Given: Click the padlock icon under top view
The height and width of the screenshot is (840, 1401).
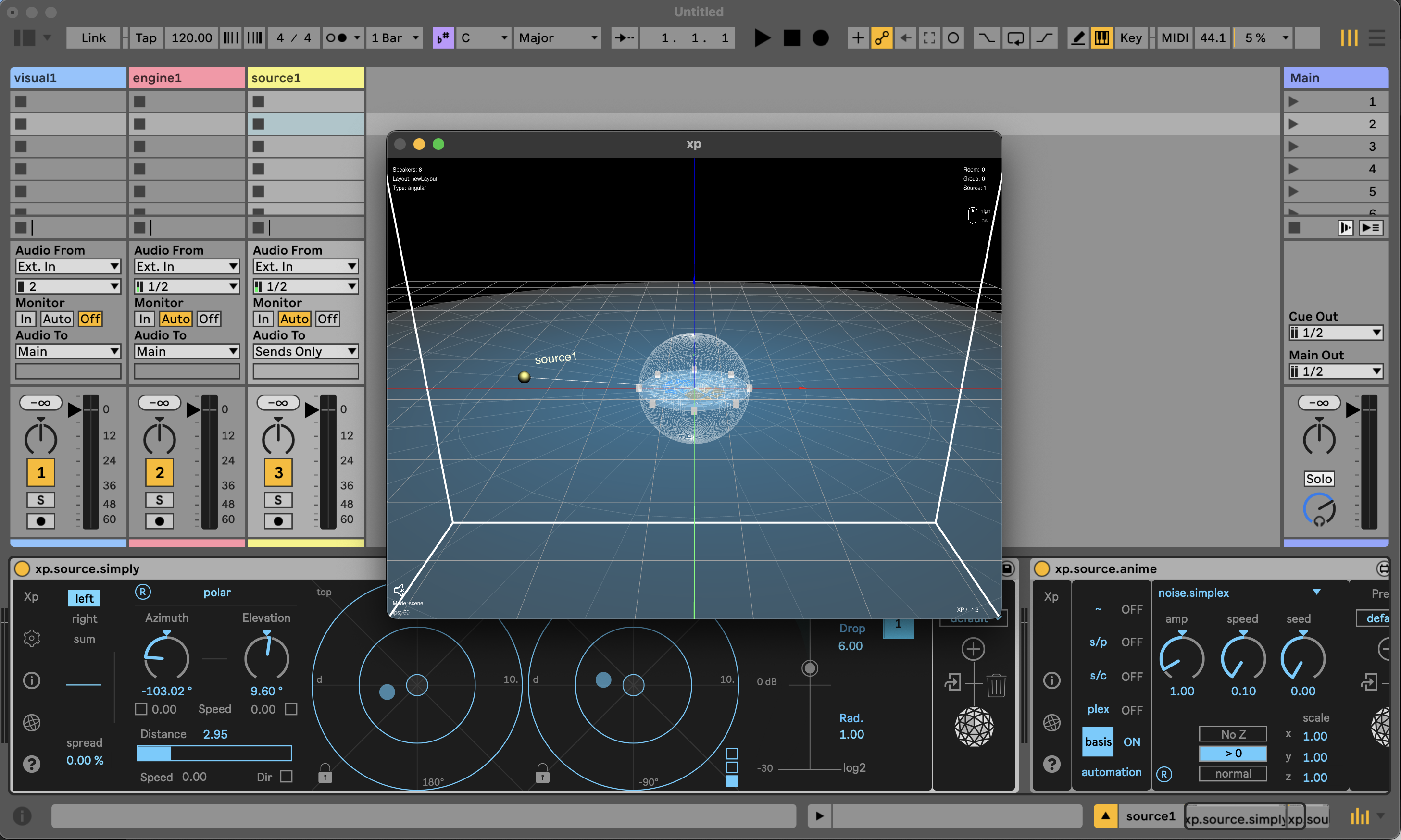Looking at the screenshot, I should 325,773.
